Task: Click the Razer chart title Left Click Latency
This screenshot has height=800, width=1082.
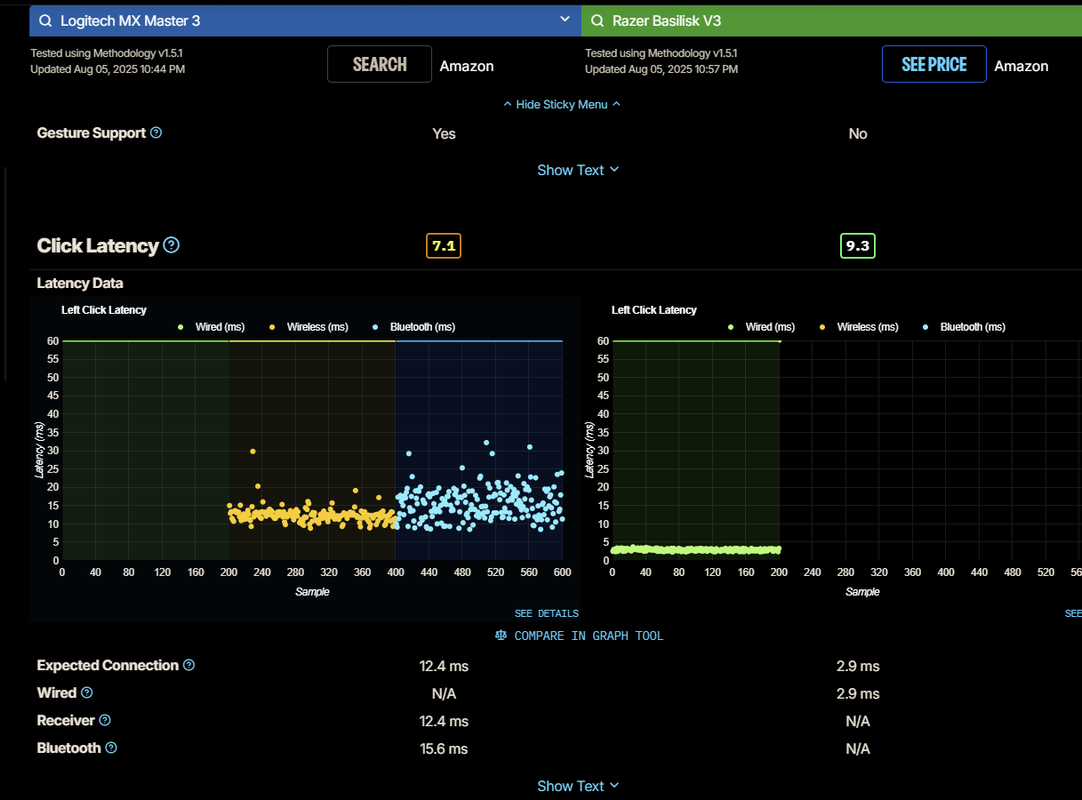Action: (654, 310)
